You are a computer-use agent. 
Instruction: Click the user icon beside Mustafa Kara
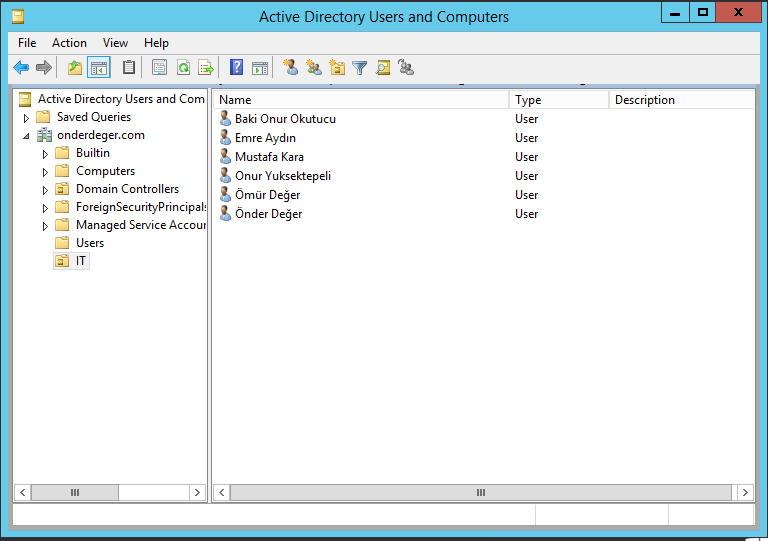(225, 157)
